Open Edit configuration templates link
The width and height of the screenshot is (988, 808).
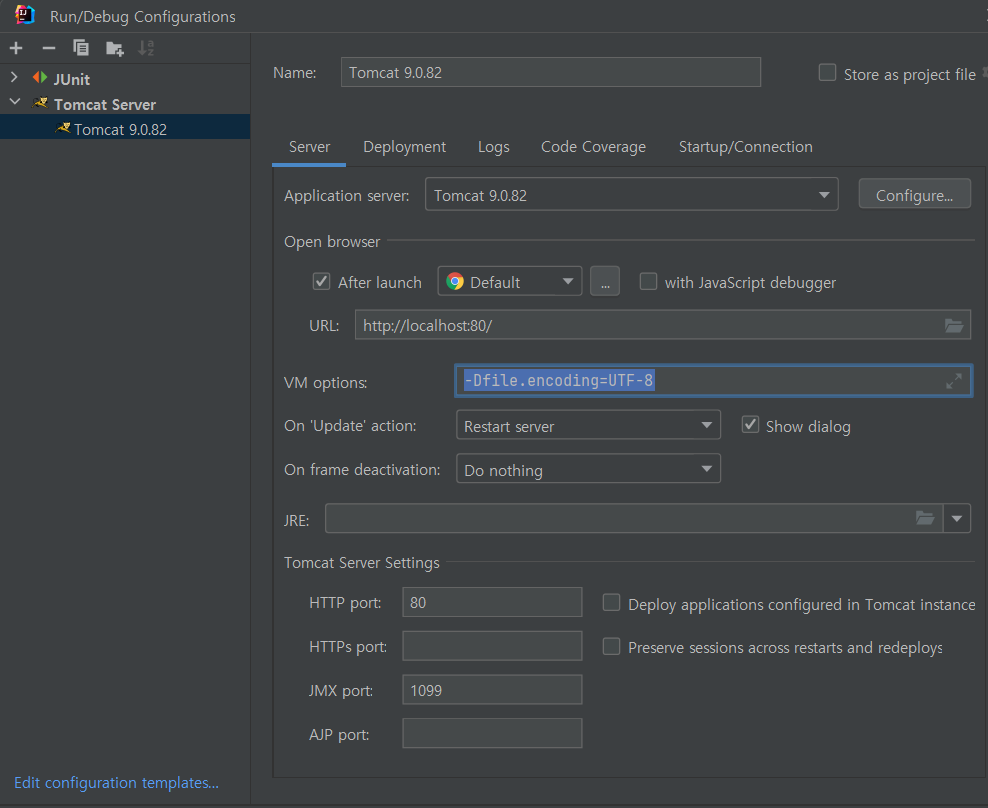(117, 782)
